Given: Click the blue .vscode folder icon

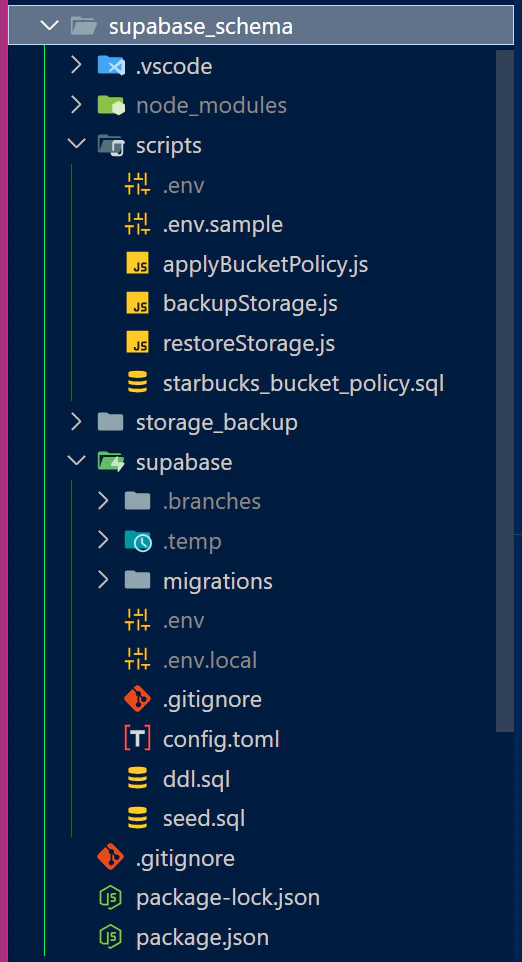Looking at the screenshot, I should pyautogui.click(x=111, y=66).
